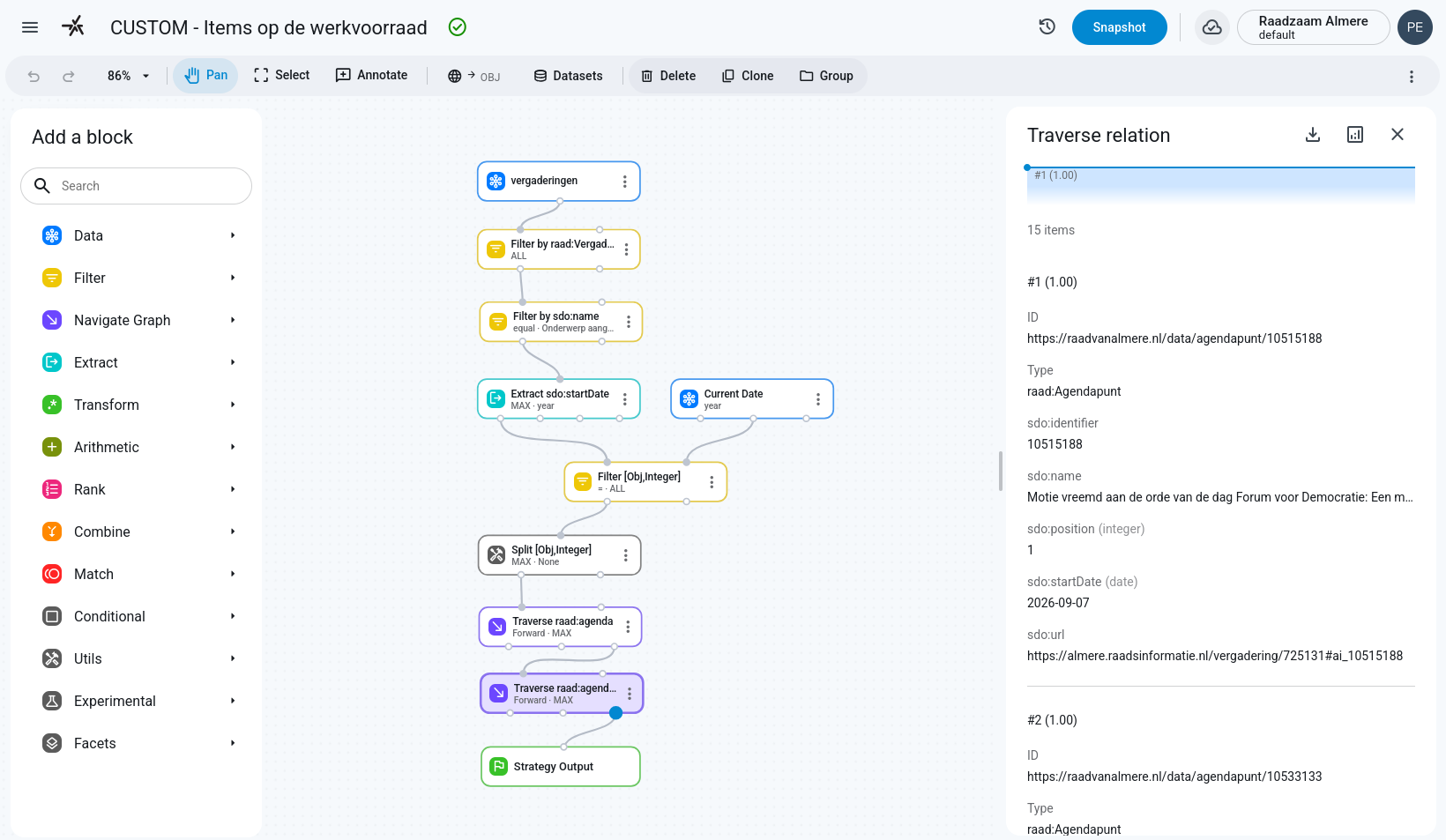Redo the last action
Viewport: 1446px width, 840px height.
click(69, 76)
